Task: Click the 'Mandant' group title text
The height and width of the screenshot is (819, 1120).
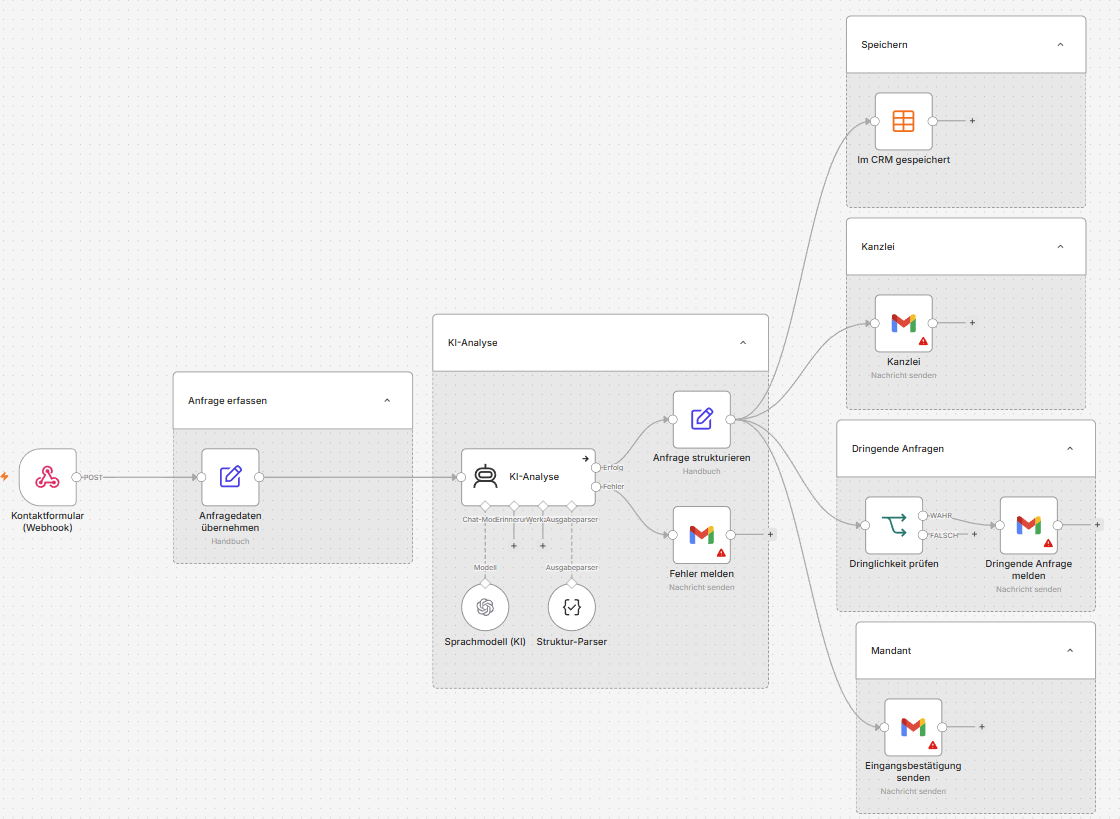Action: pyautogui.click(x=891, y=650)
